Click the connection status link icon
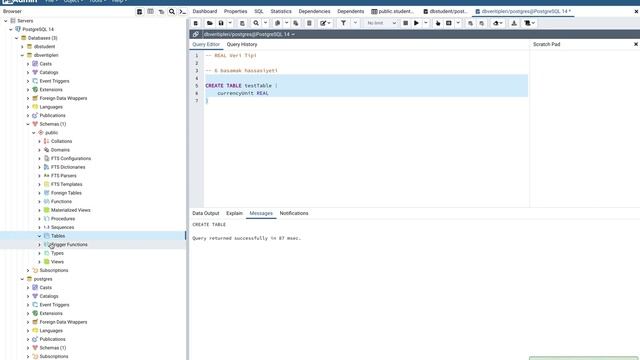The height and width of the screenshot is (360, 640). click(196, 34)
